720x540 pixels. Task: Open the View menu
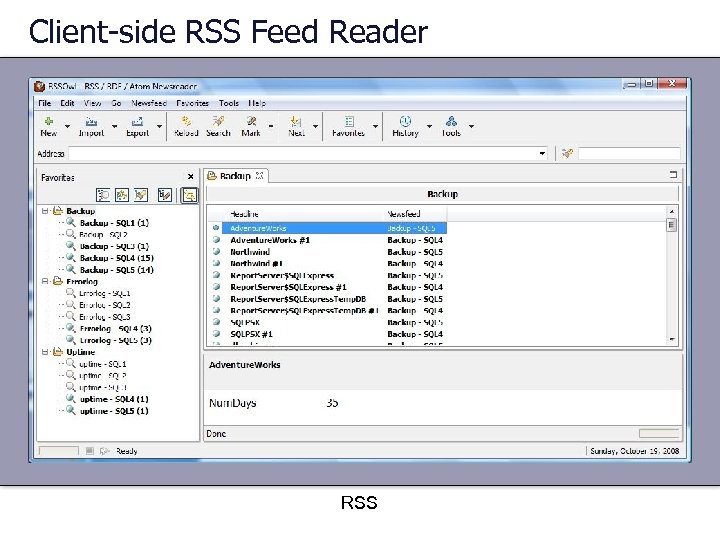92,103
